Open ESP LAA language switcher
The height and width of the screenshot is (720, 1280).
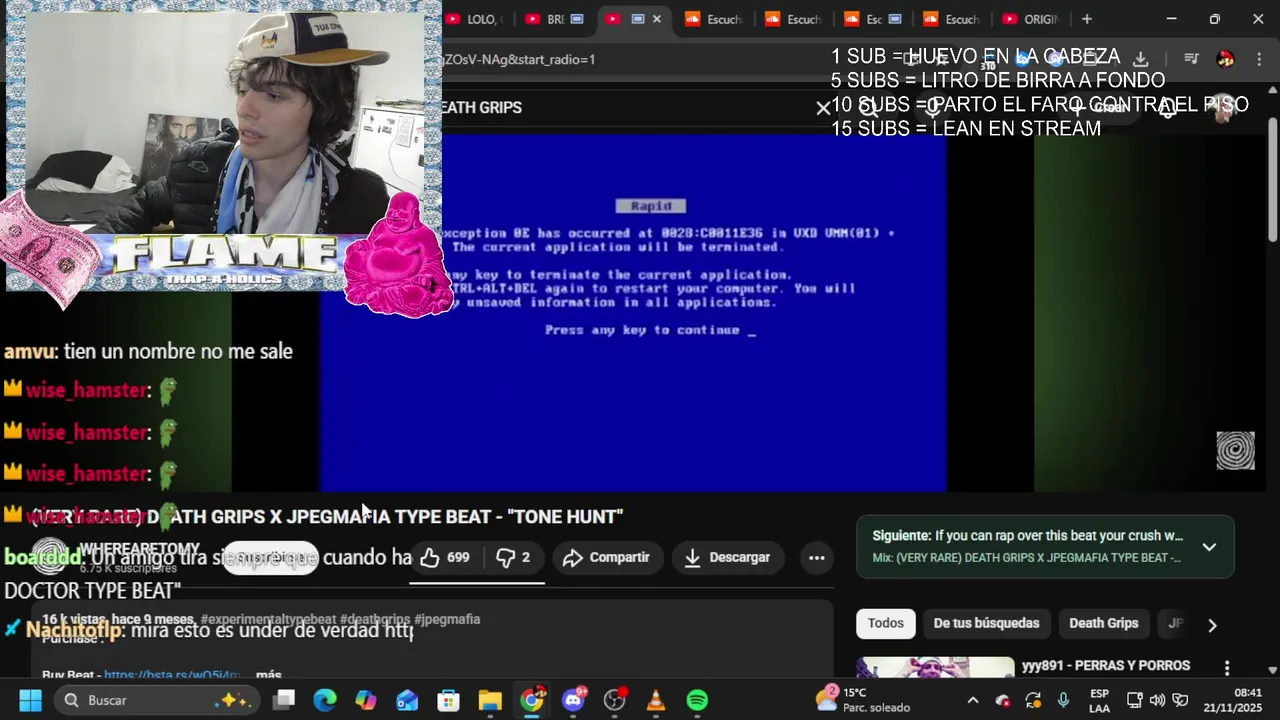(1099, 700)
